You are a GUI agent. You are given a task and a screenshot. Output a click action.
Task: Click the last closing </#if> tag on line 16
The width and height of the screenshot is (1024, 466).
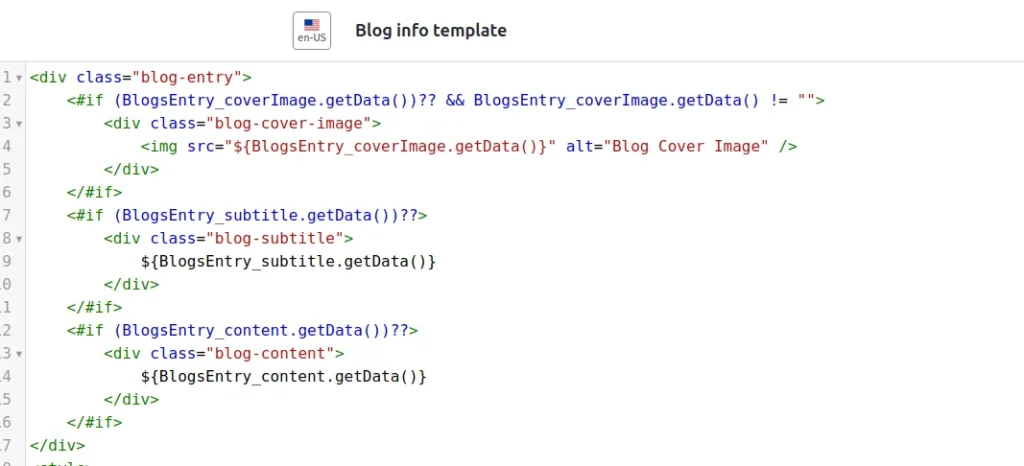point(94,422)
